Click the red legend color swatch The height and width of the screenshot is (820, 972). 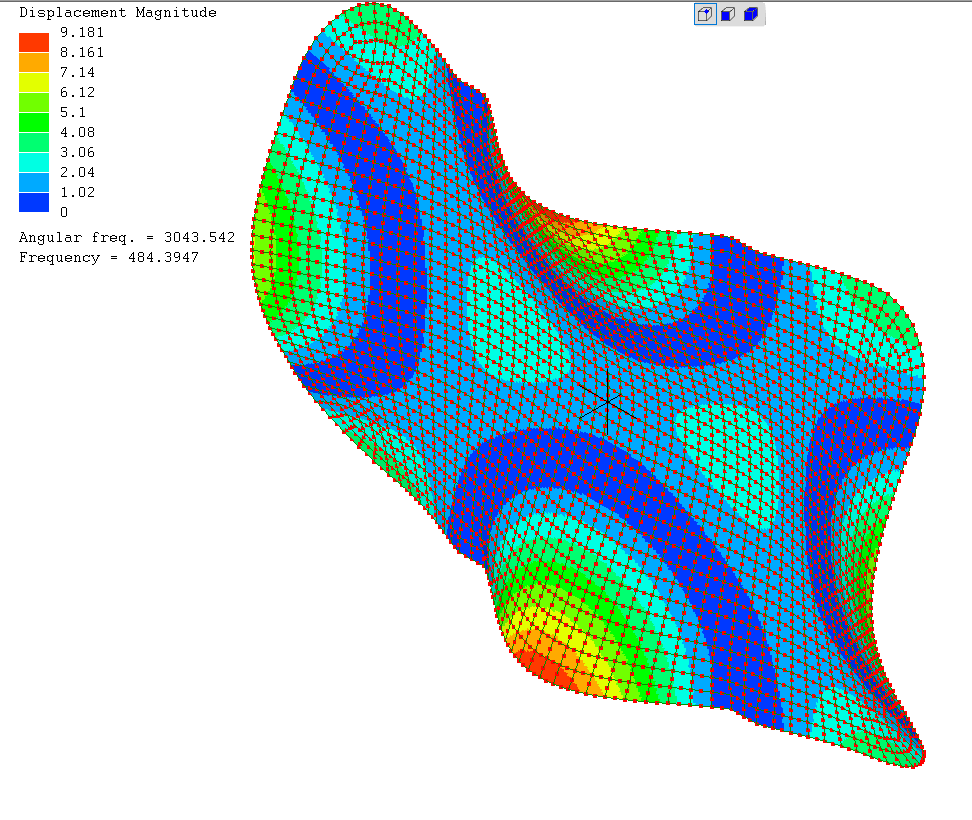point(34,42)
